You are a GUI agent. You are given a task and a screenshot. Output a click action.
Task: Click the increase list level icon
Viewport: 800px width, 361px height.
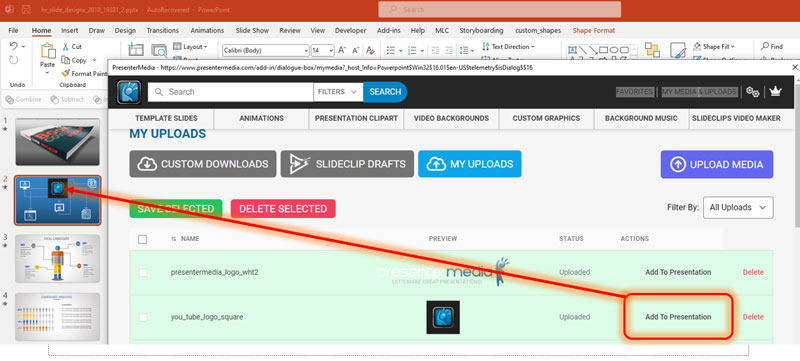449,50
